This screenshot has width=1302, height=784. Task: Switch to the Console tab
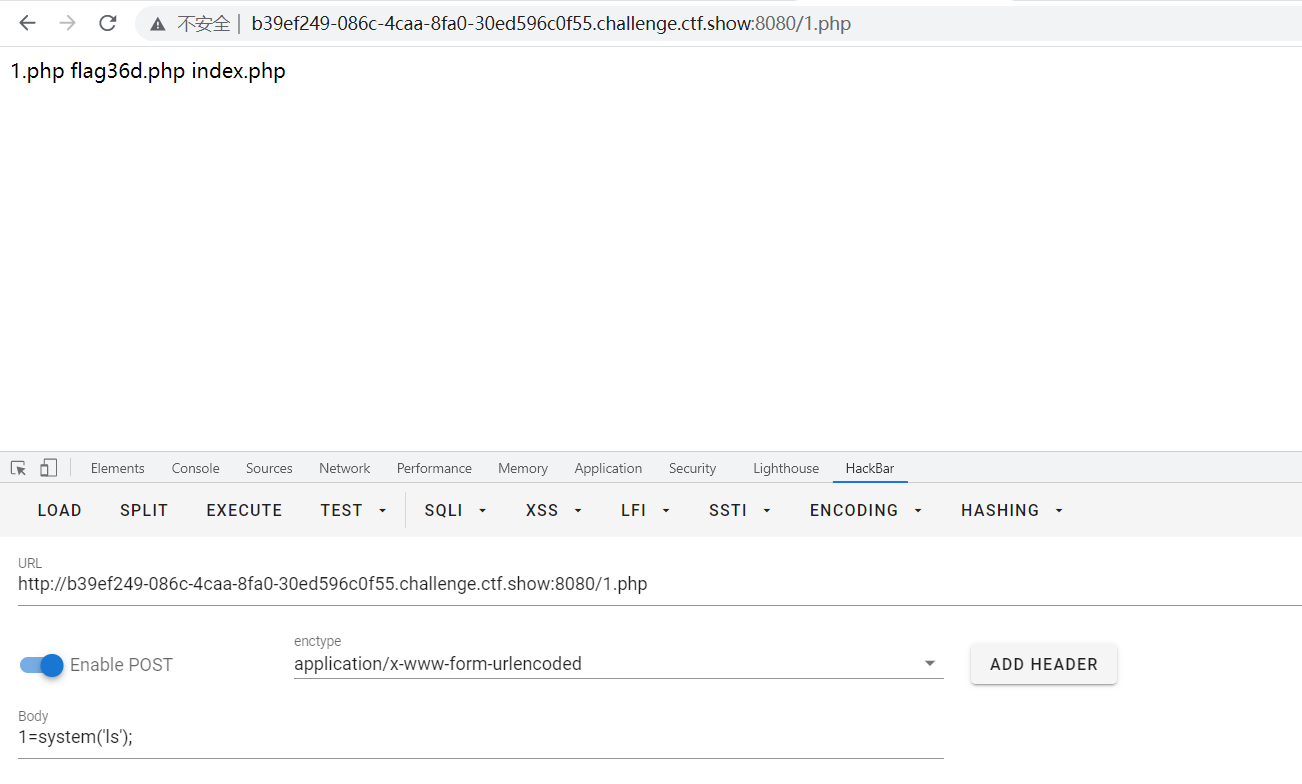point(195,468)
